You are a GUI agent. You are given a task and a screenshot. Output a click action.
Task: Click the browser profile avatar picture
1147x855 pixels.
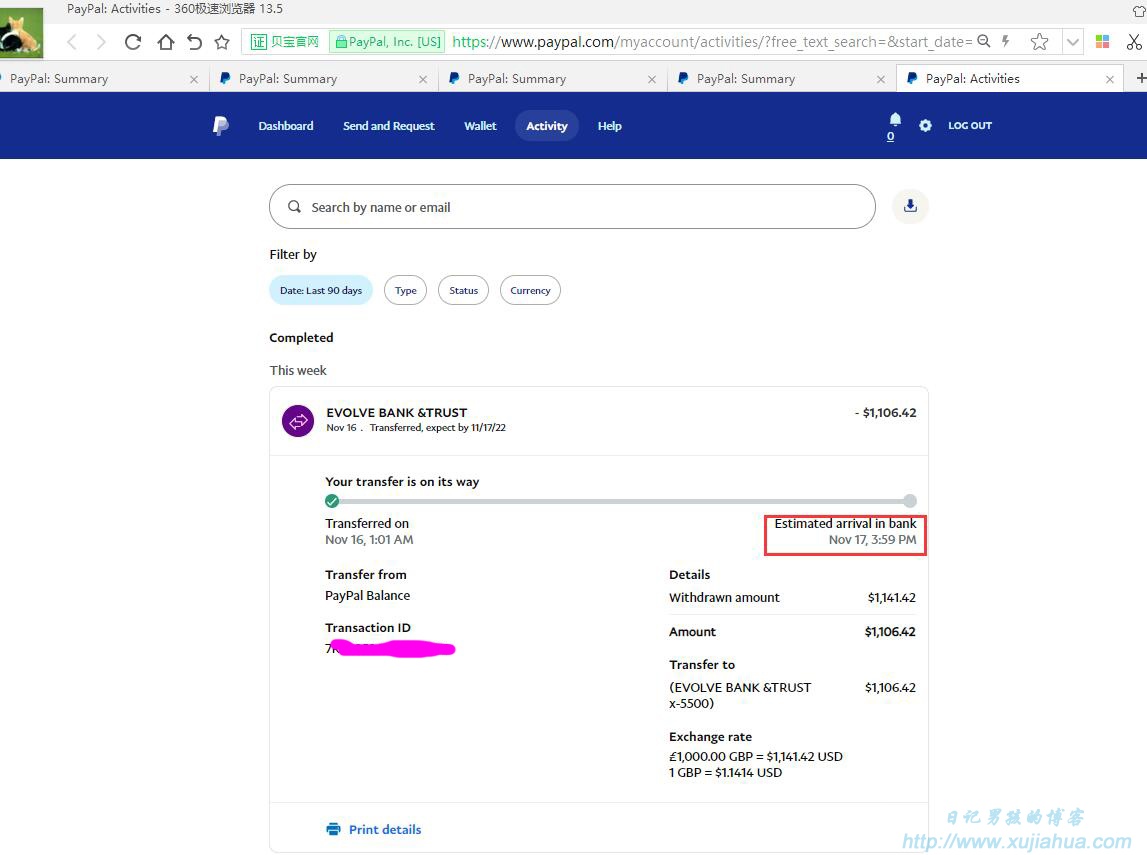click(21, 31)
